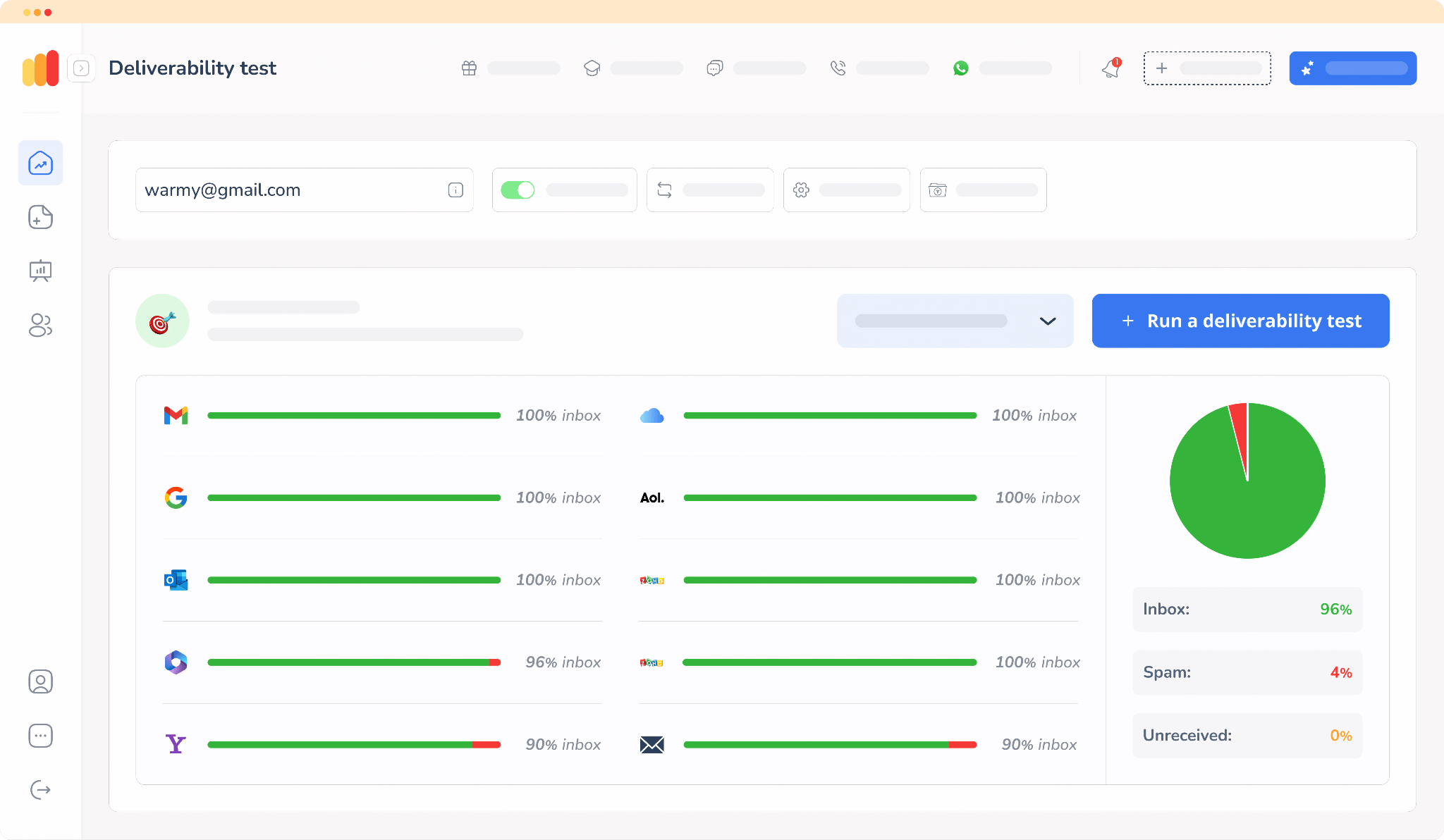1444x840 pixels.
Task: Click the envelope row 90% progress bar
Action: click(x=830, y=745)
